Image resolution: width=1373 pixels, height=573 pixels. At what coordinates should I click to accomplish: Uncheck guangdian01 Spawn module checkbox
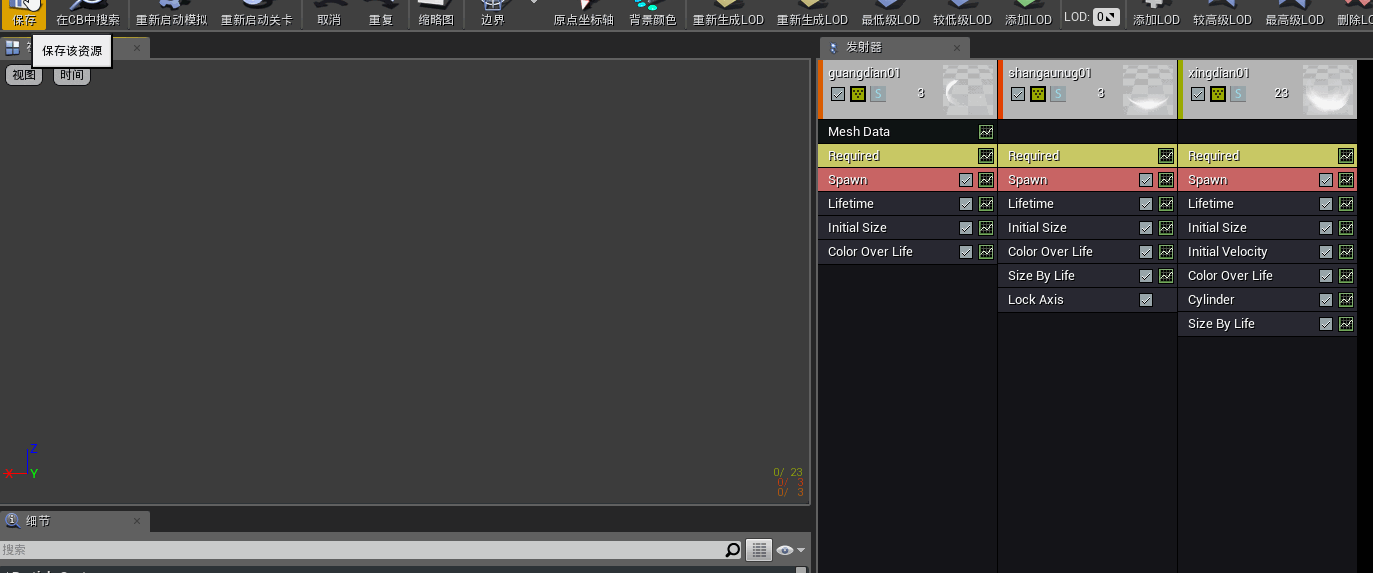coord(966,180)
